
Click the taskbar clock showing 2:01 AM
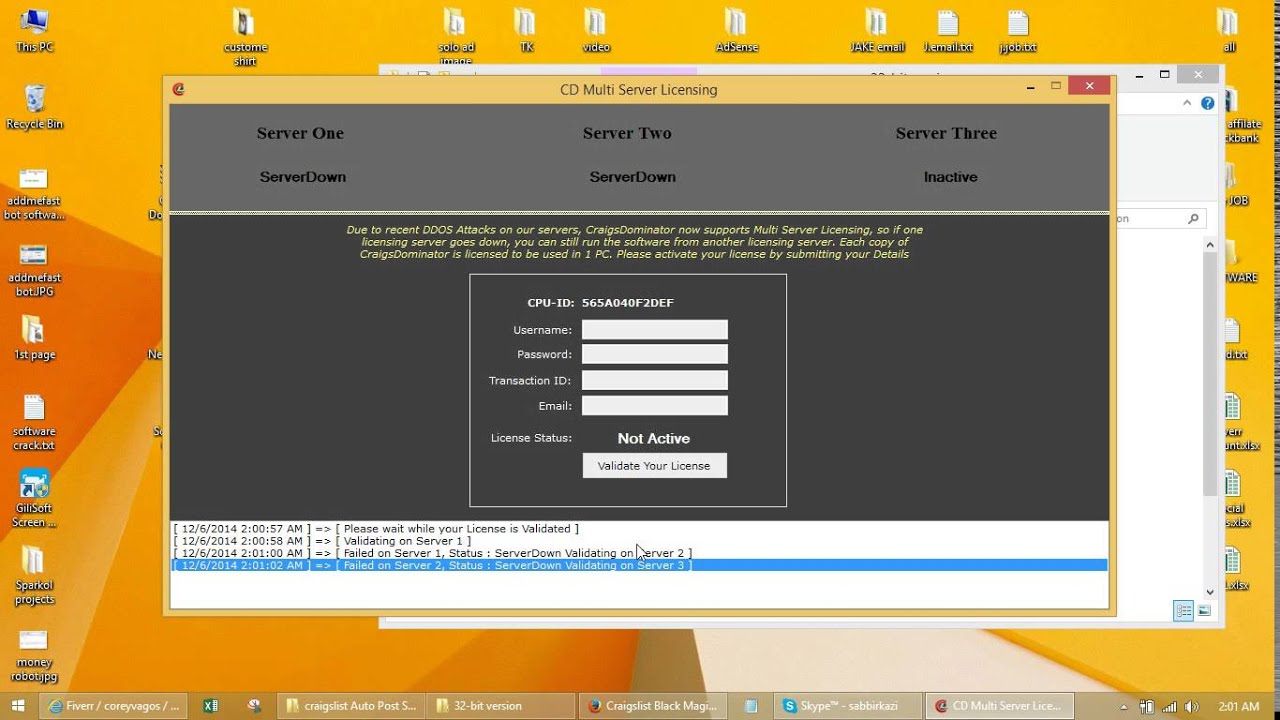pos(1238,706)
